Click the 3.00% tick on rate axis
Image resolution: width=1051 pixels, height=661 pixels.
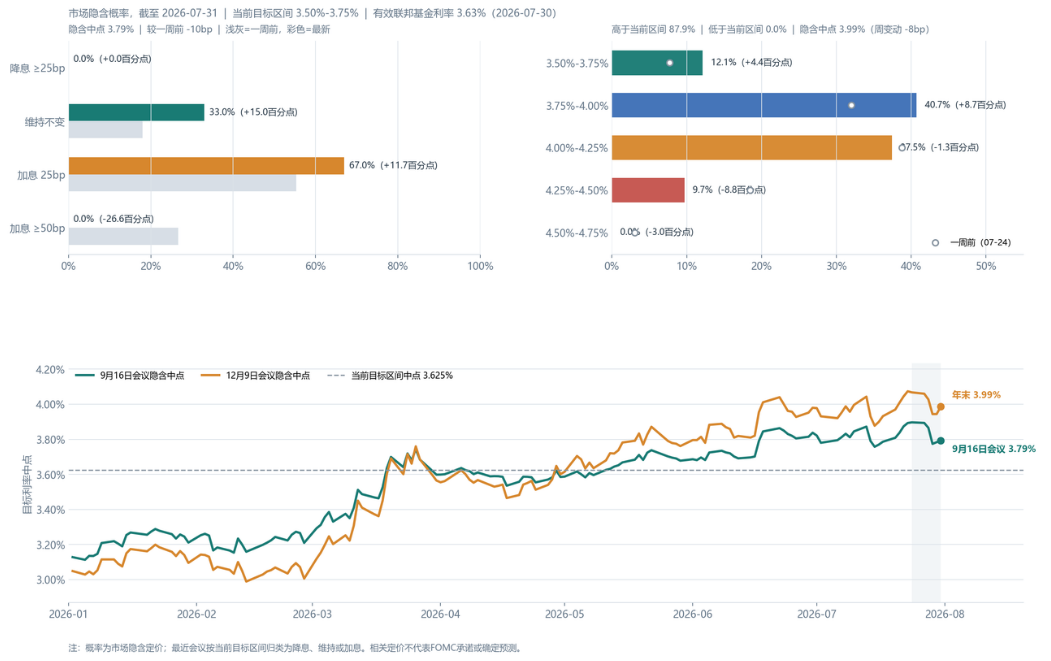[50, 580]
